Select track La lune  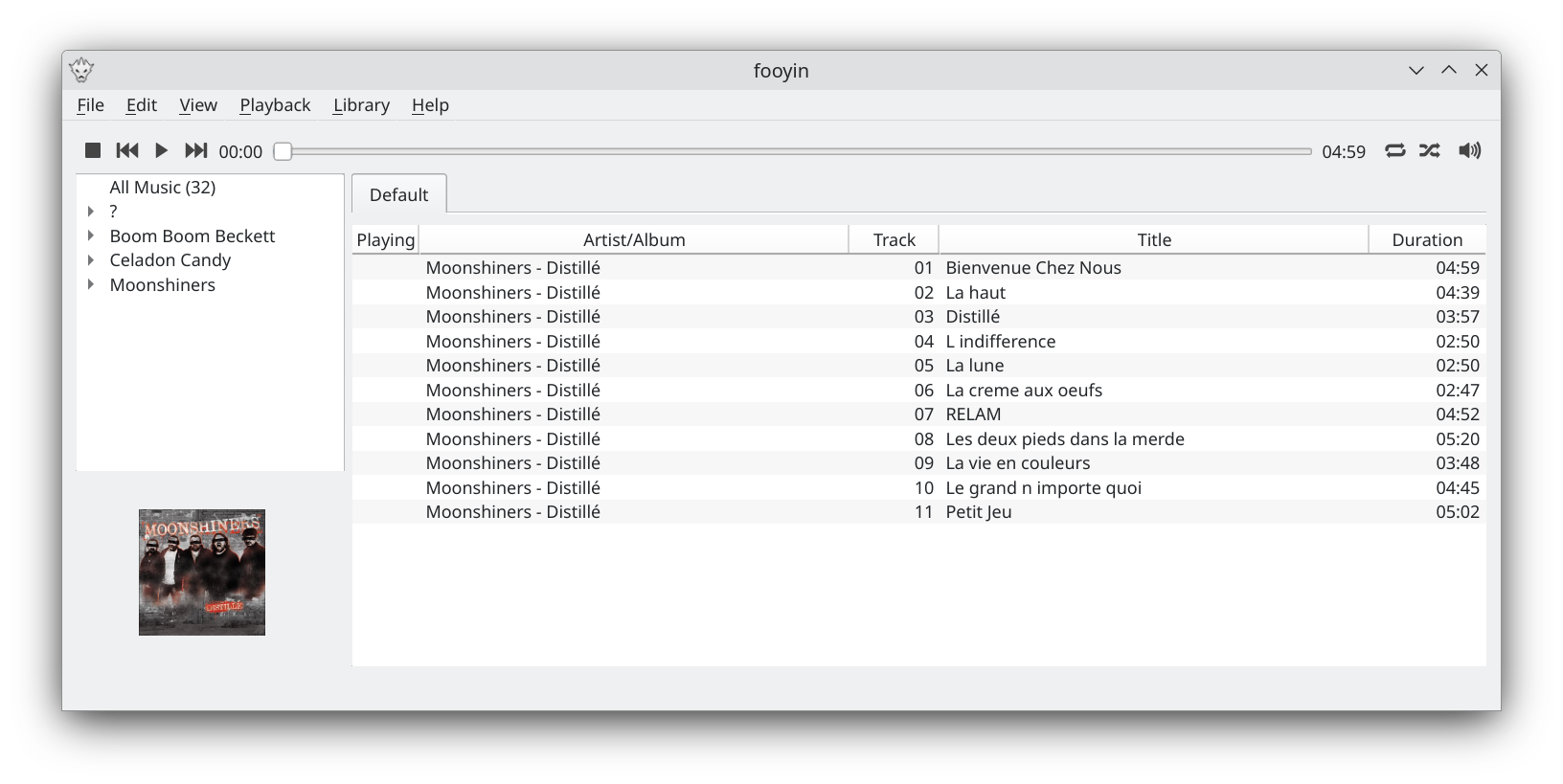975,366
